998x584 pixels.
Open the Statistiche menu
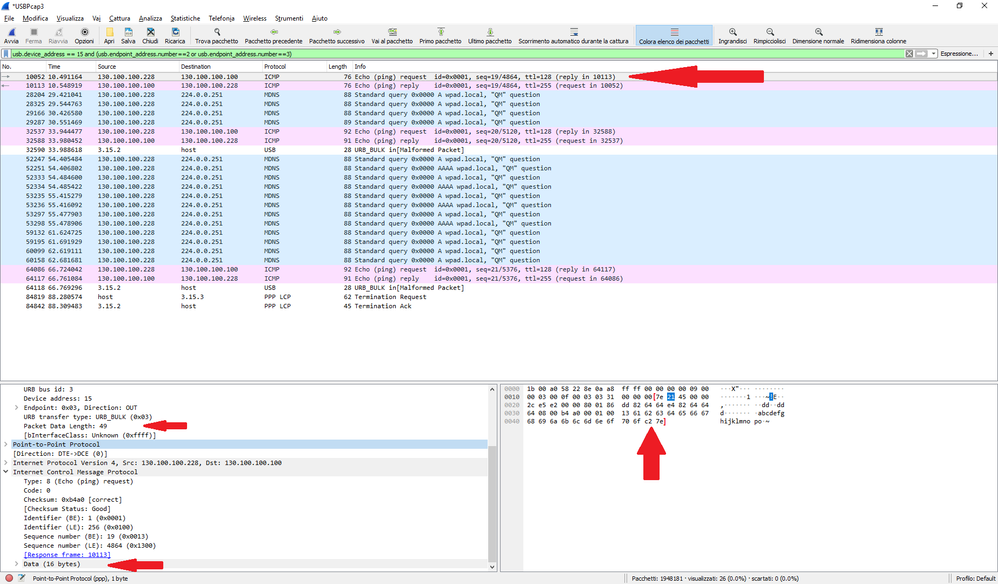(185, 18)
